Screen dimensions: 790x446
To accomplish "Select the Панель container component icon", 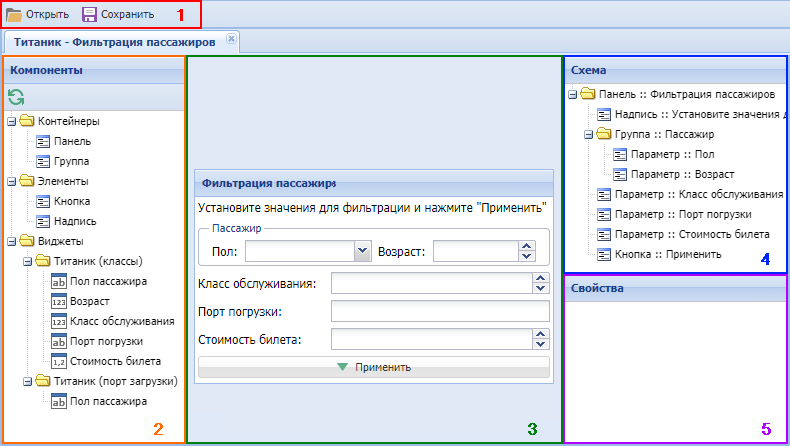I will (x=43, y=141).
